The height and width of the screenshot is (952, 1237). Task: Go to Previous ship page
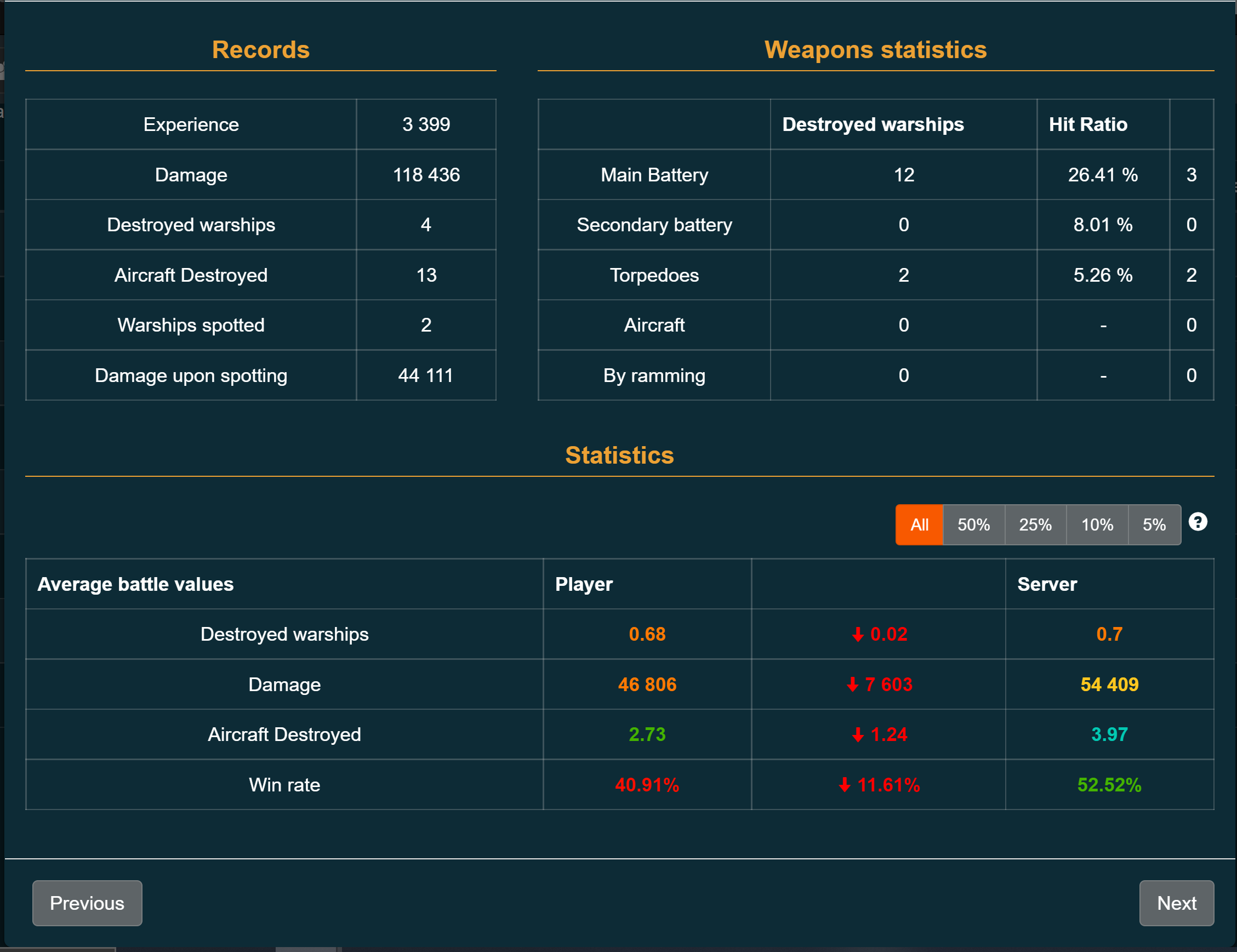(87, 903)
